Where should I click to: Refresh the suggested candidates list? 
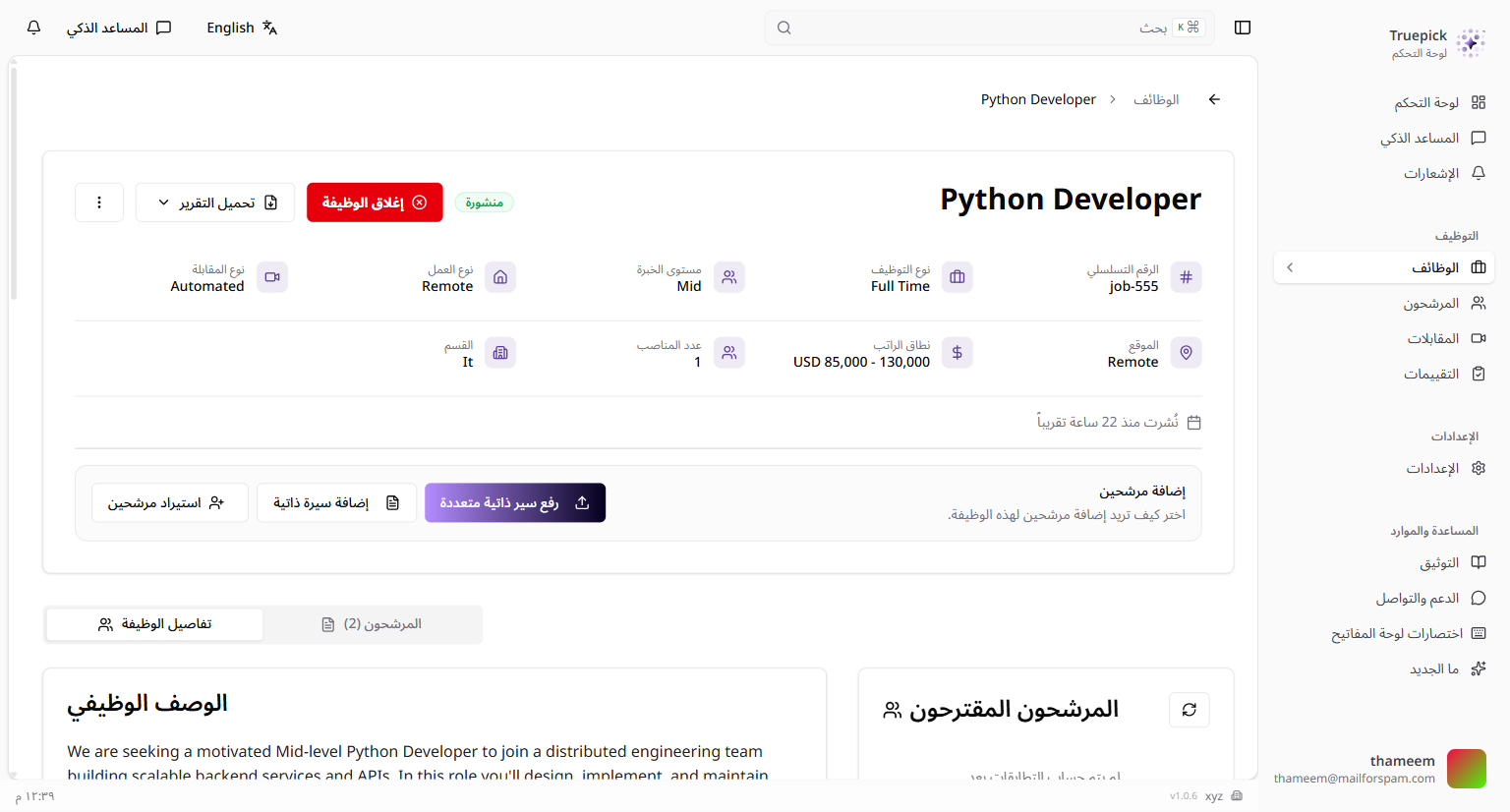coord(1189,710)
